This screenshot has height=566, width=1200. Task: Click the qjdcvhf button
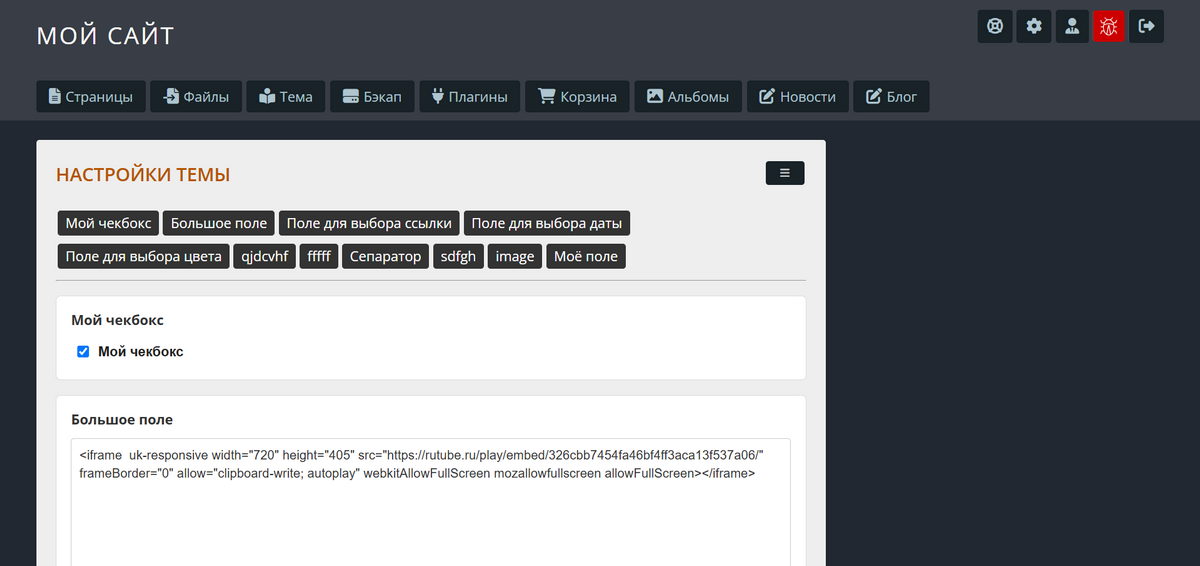(x=265, y=256)
